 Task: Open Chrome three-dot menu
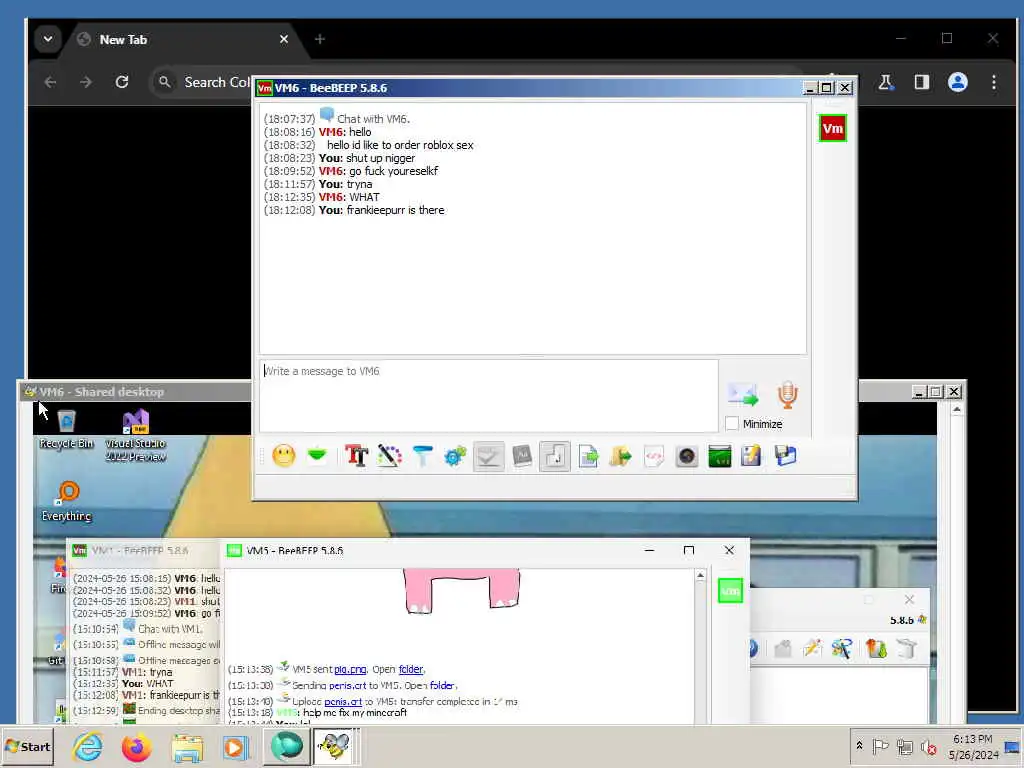[993, 82]
